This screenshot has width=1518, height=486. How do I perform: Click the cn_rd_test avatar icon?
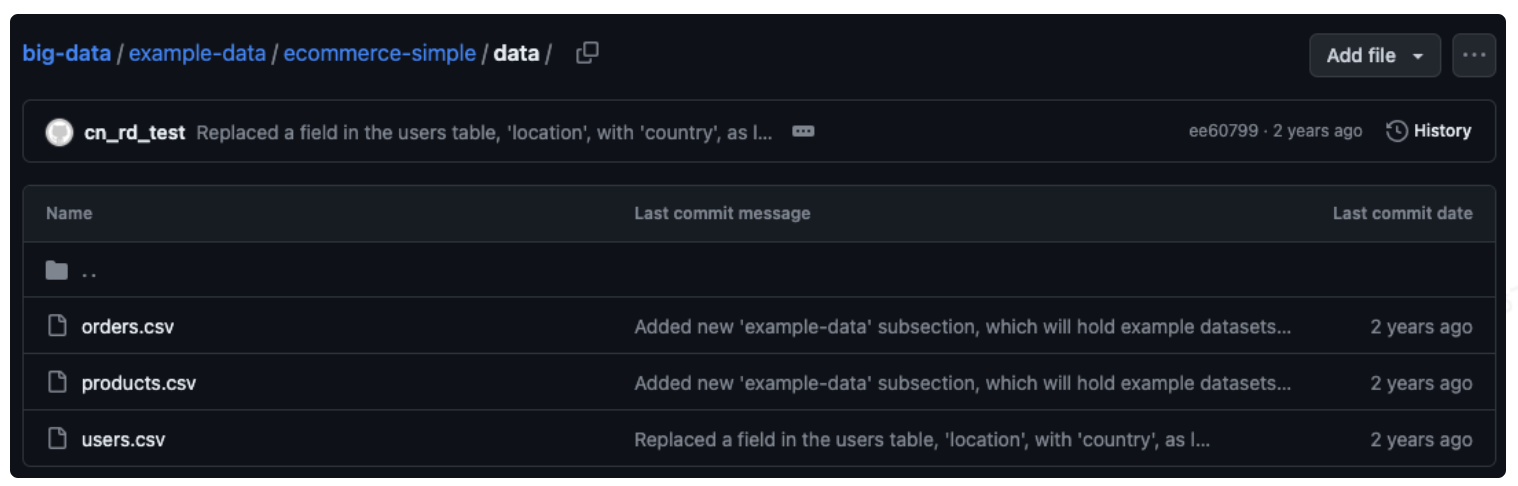tap(59, 132)
